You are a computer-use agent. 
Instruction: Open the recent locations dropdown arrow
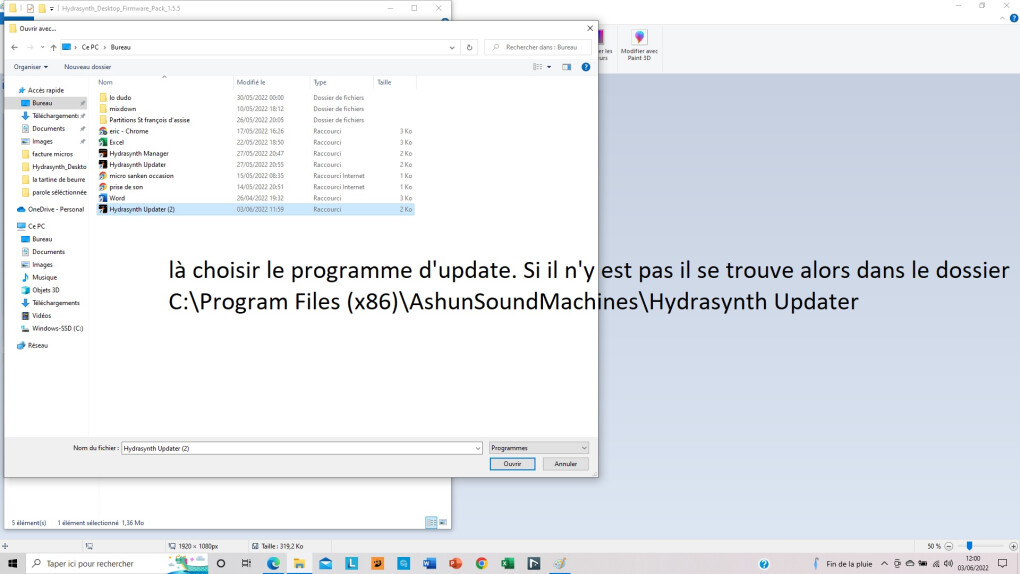pyautogui.click(x=42, y=48)
